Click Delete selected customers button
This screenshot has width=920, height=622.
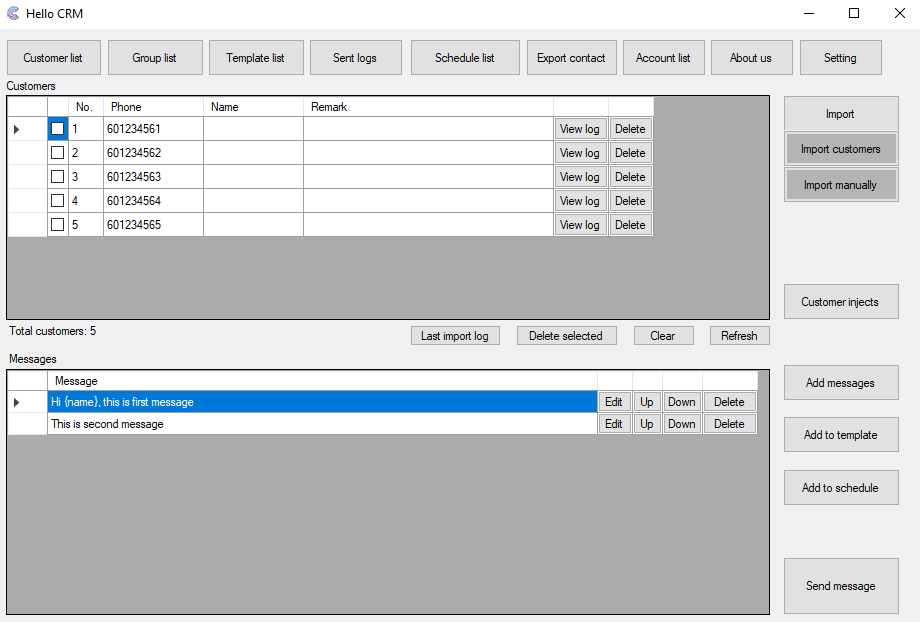(x=565, y=336)
